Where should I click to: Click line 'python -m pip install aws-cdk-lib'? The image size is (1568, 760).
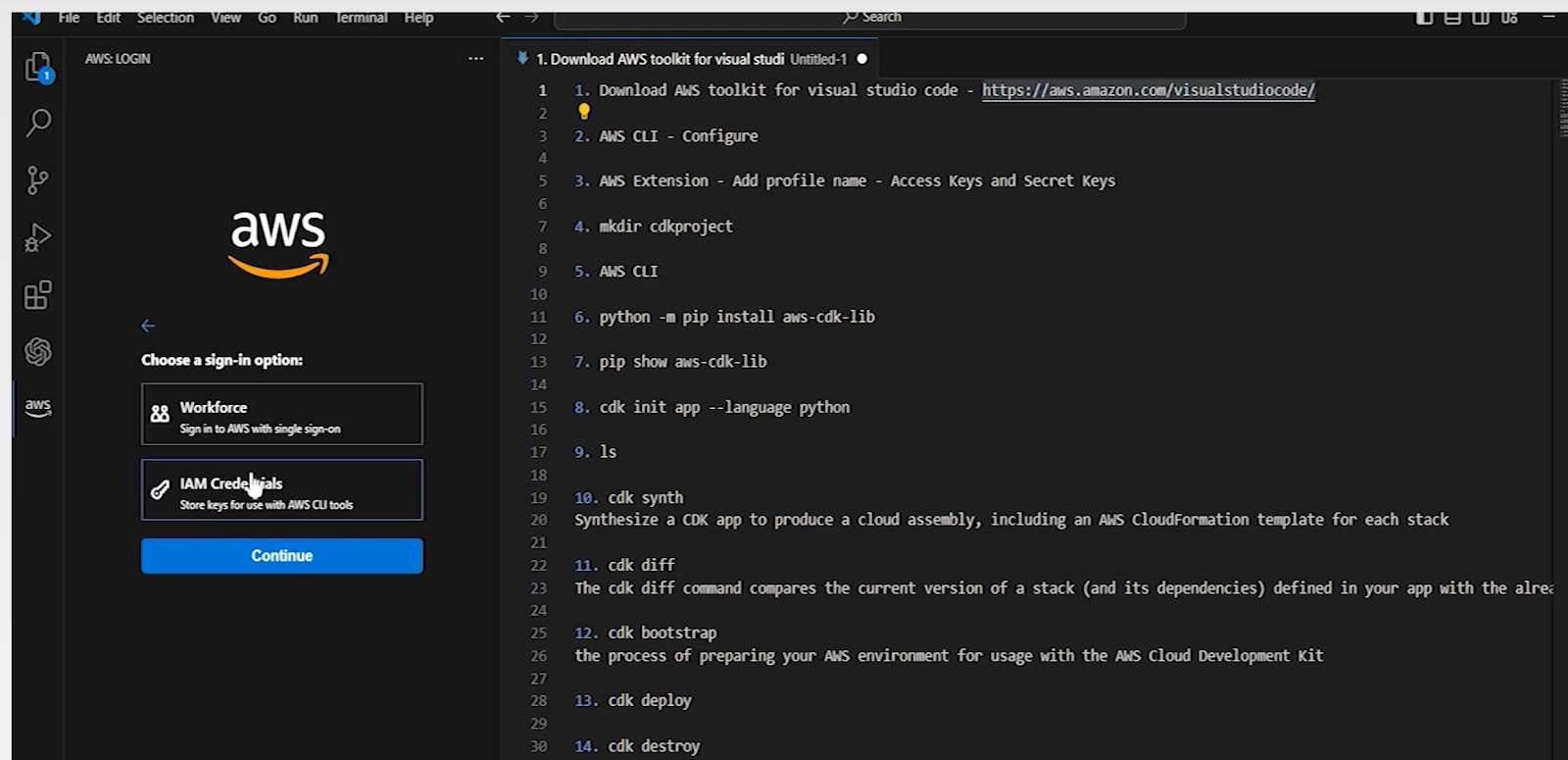[x=737, y=317]
